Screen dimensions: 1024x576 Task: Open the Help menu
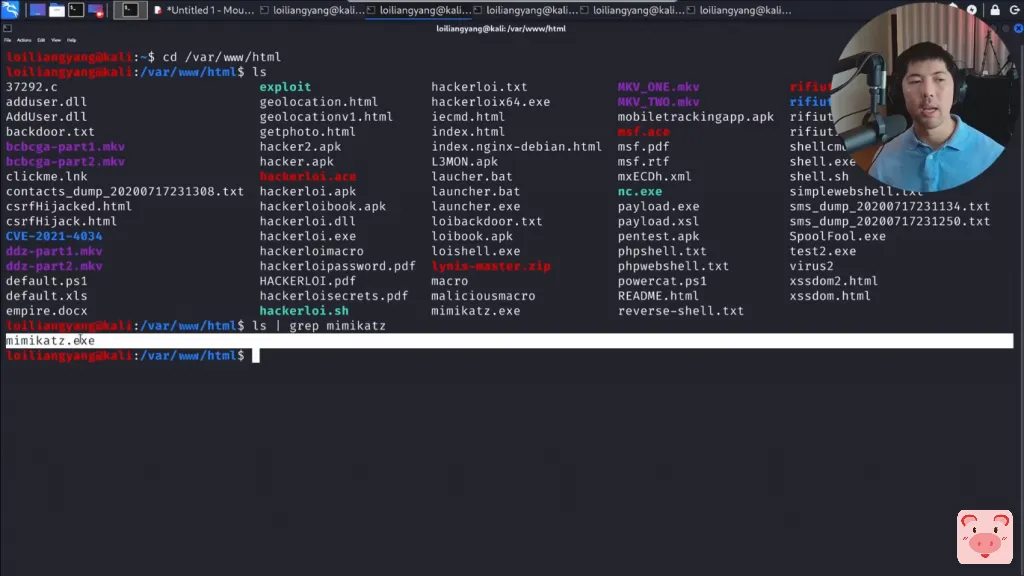[x=72, y=40]
